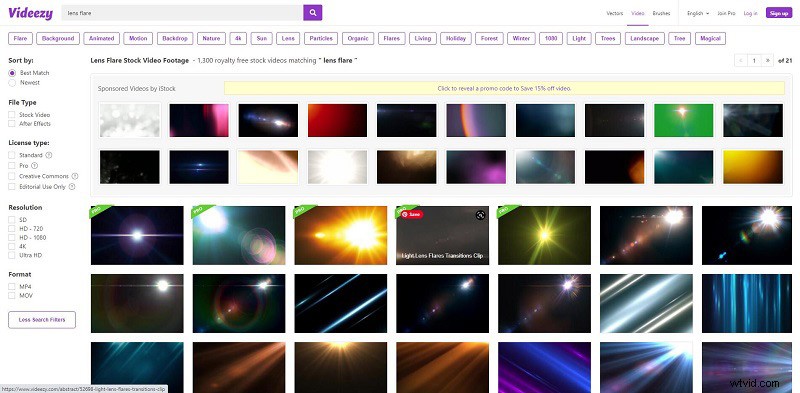Click the Organic tag button
This screenshot has height=393, width=800.
(358, 38)
